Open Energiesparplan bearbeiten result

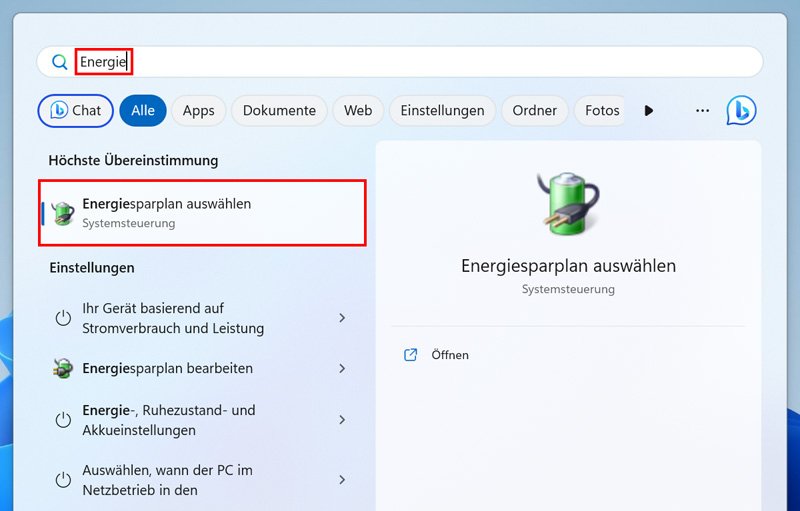pyautogui.click(x=203, y=368)
